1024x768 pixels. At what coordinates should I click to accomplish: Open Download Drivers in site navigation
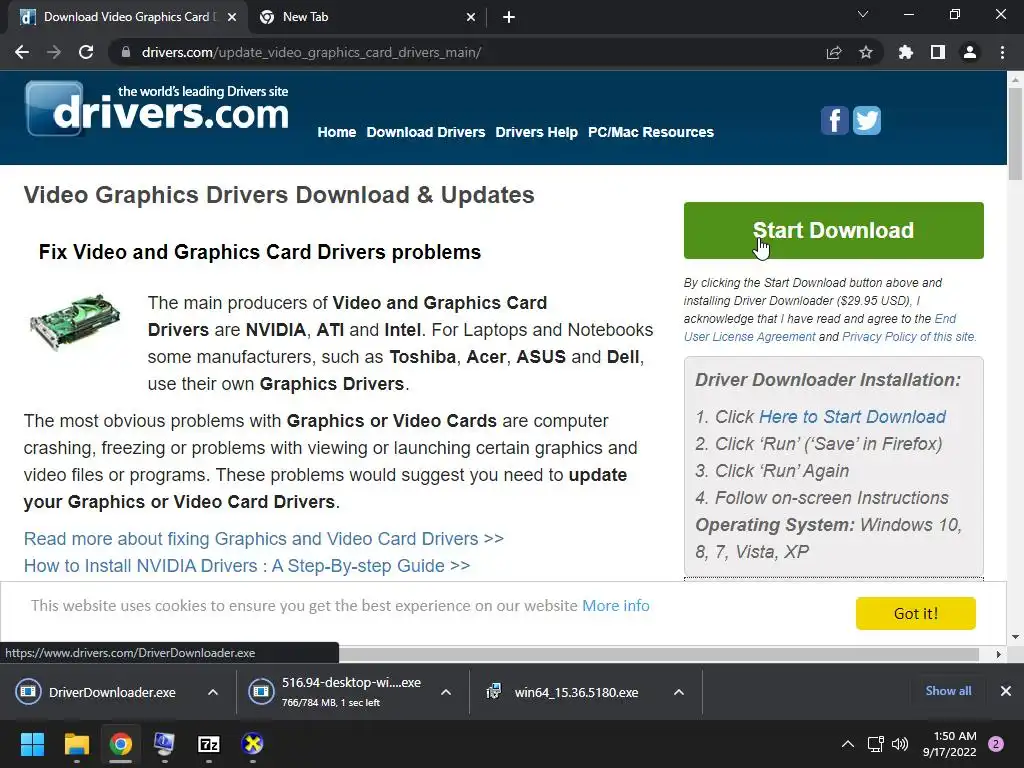pyautogui.click(x=426, y=132)
